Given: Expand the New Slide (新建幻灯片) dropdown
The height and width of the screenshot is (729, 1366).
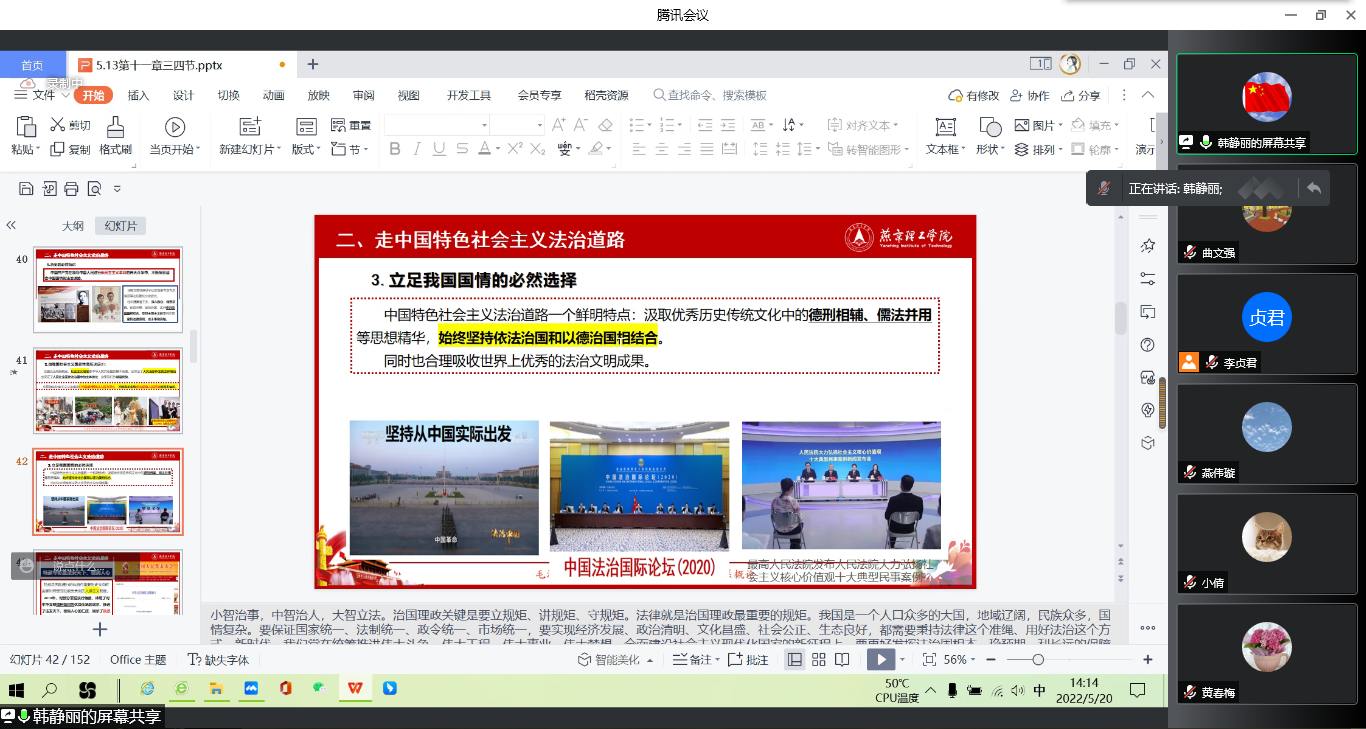Looking at the screenshot, I should tap(278, 150).
